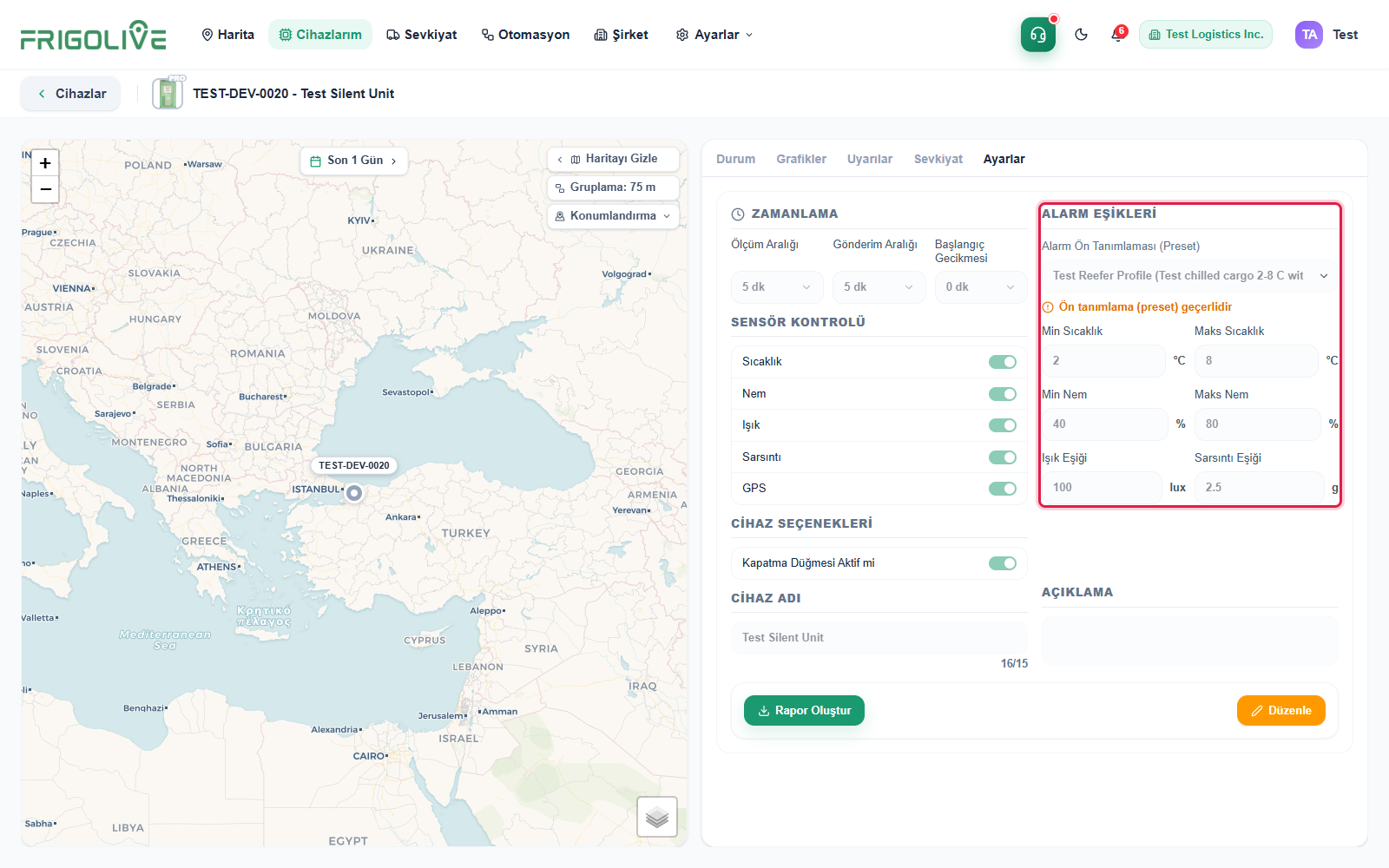Screen dimensions: 1389x868
Task: Click Test Logistics Inc. company badge
Action: tap(1206, 35)
